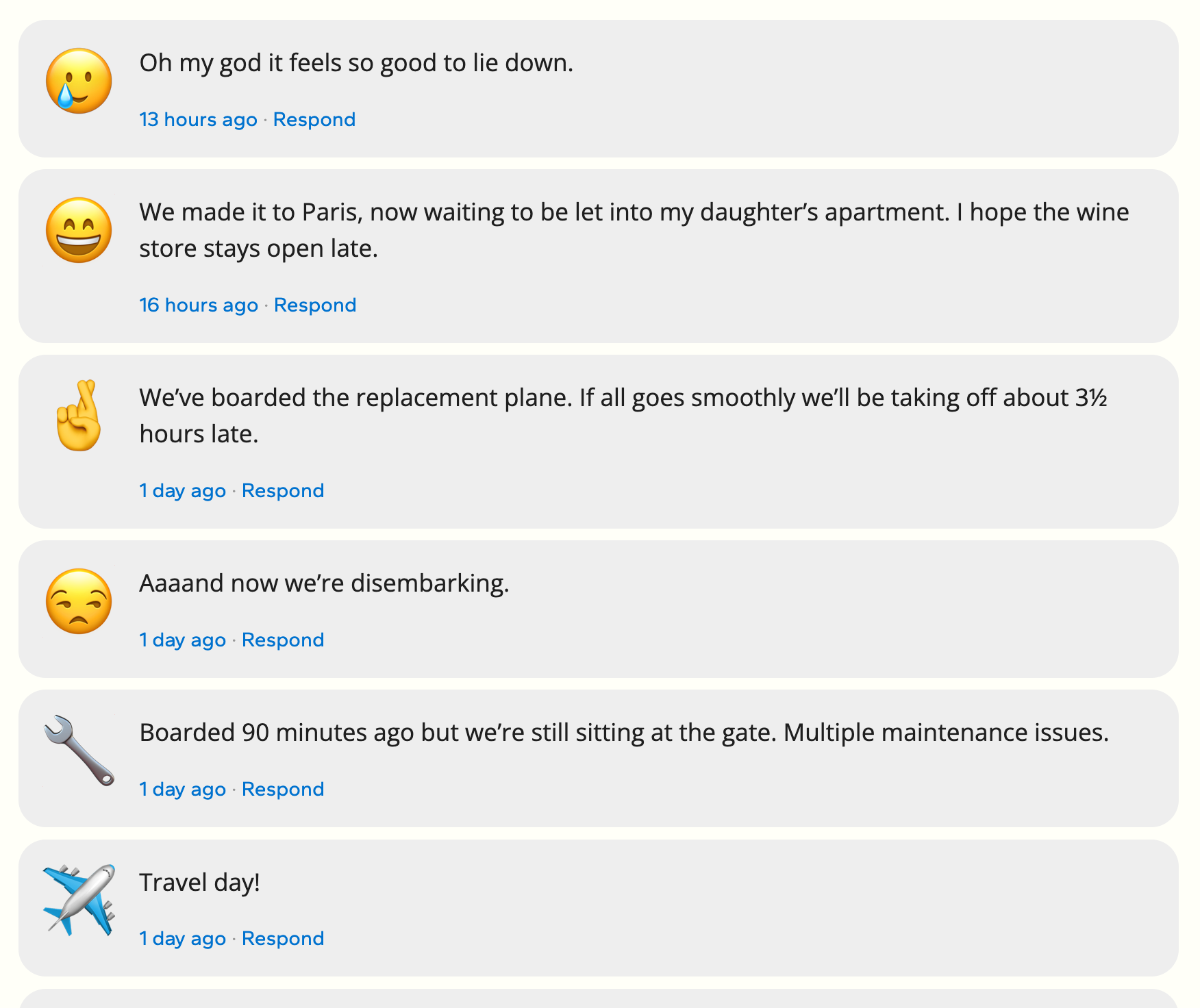
Task: Click the wrench emoji icon
Action: (79, 751)
